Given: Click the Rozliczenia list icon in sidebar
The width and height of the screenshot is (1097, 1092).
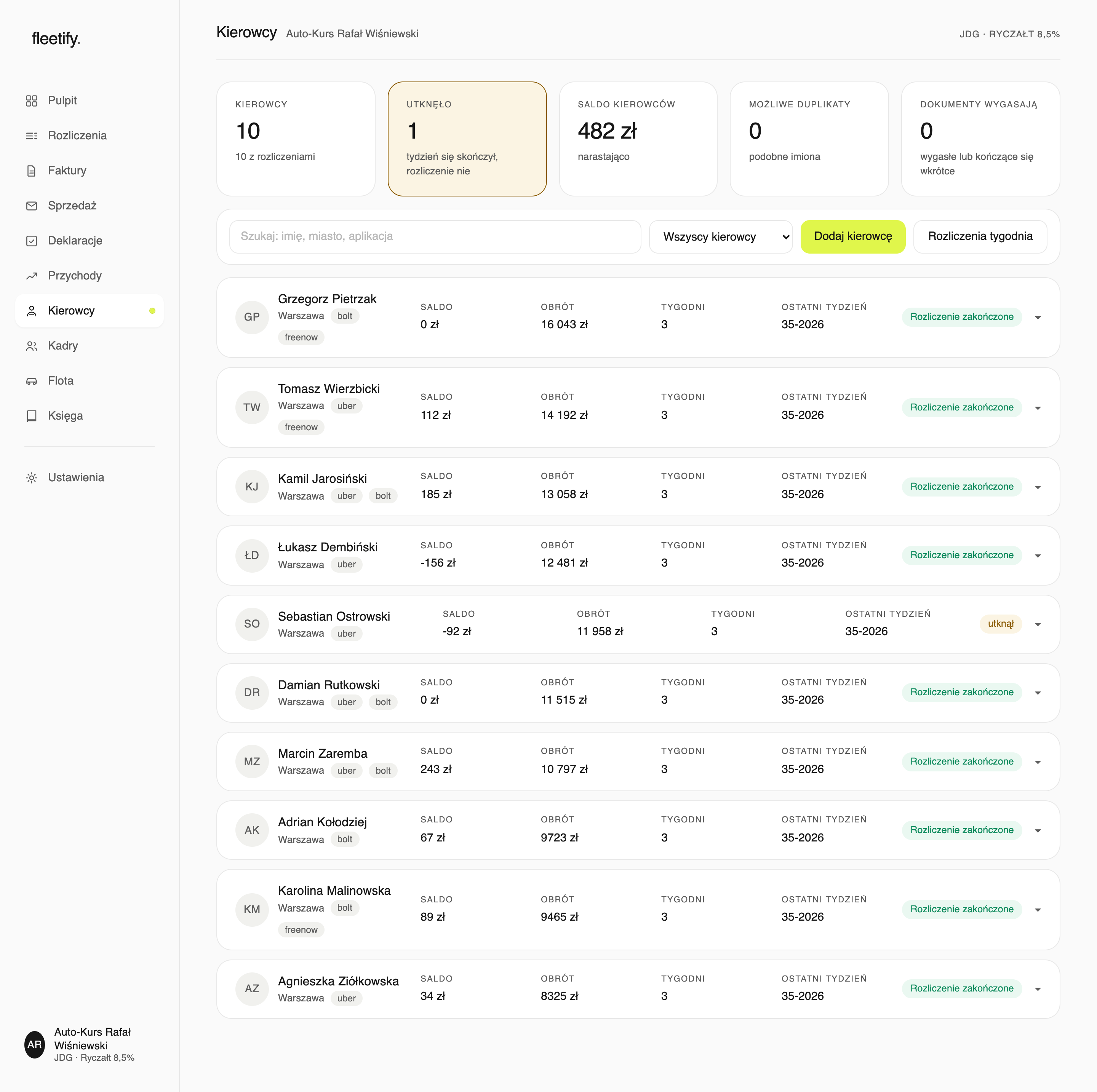Looking at the screenshot, I should tap(32, 136).
